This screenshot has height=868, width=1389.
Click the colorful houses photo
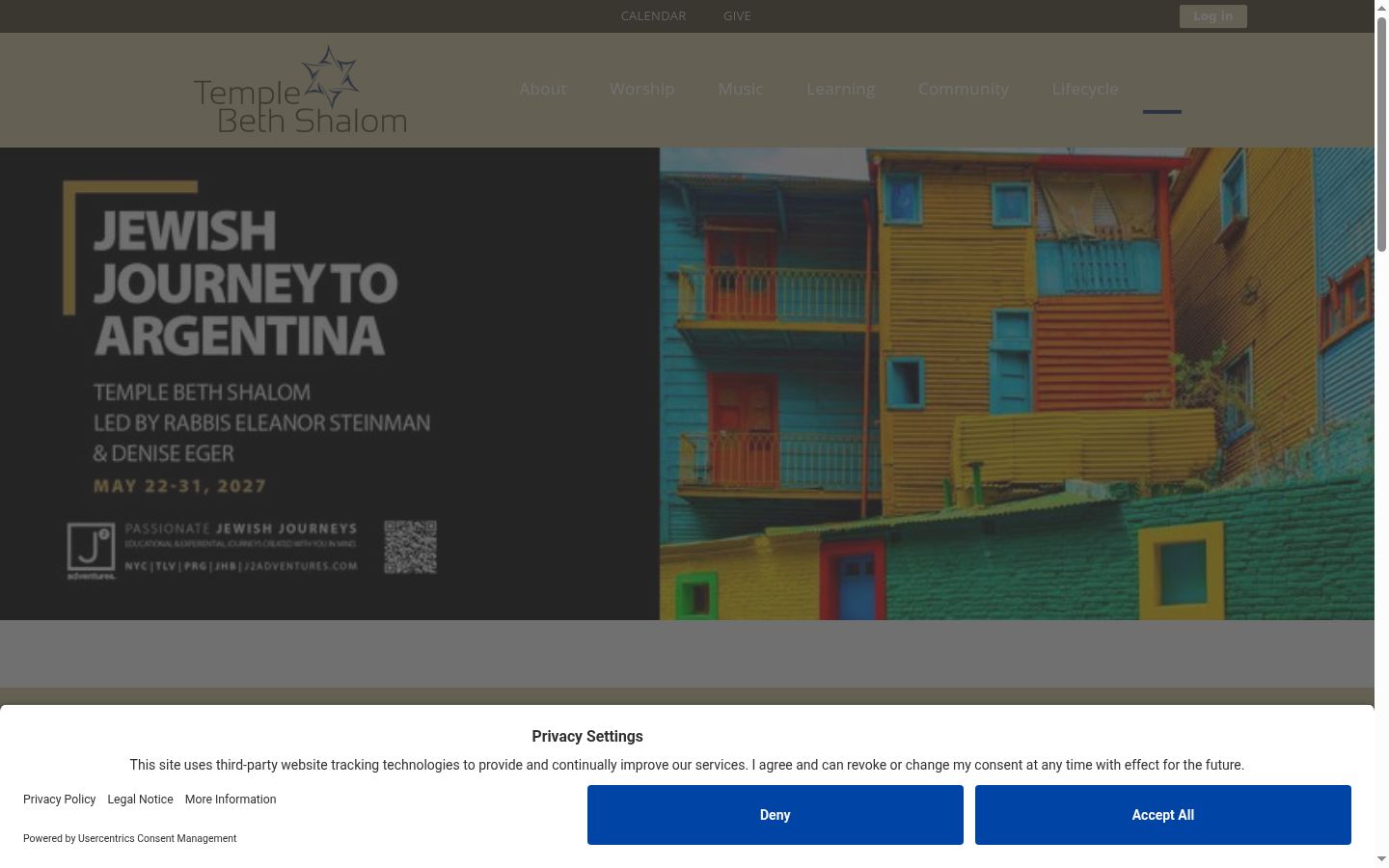1017,384
